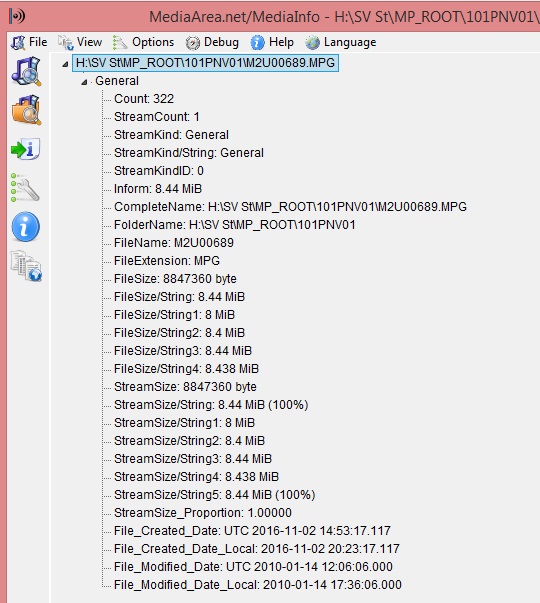Click the documents and globe sidebar icon
This screenshot has height=603, width=540.
point(26,266)
